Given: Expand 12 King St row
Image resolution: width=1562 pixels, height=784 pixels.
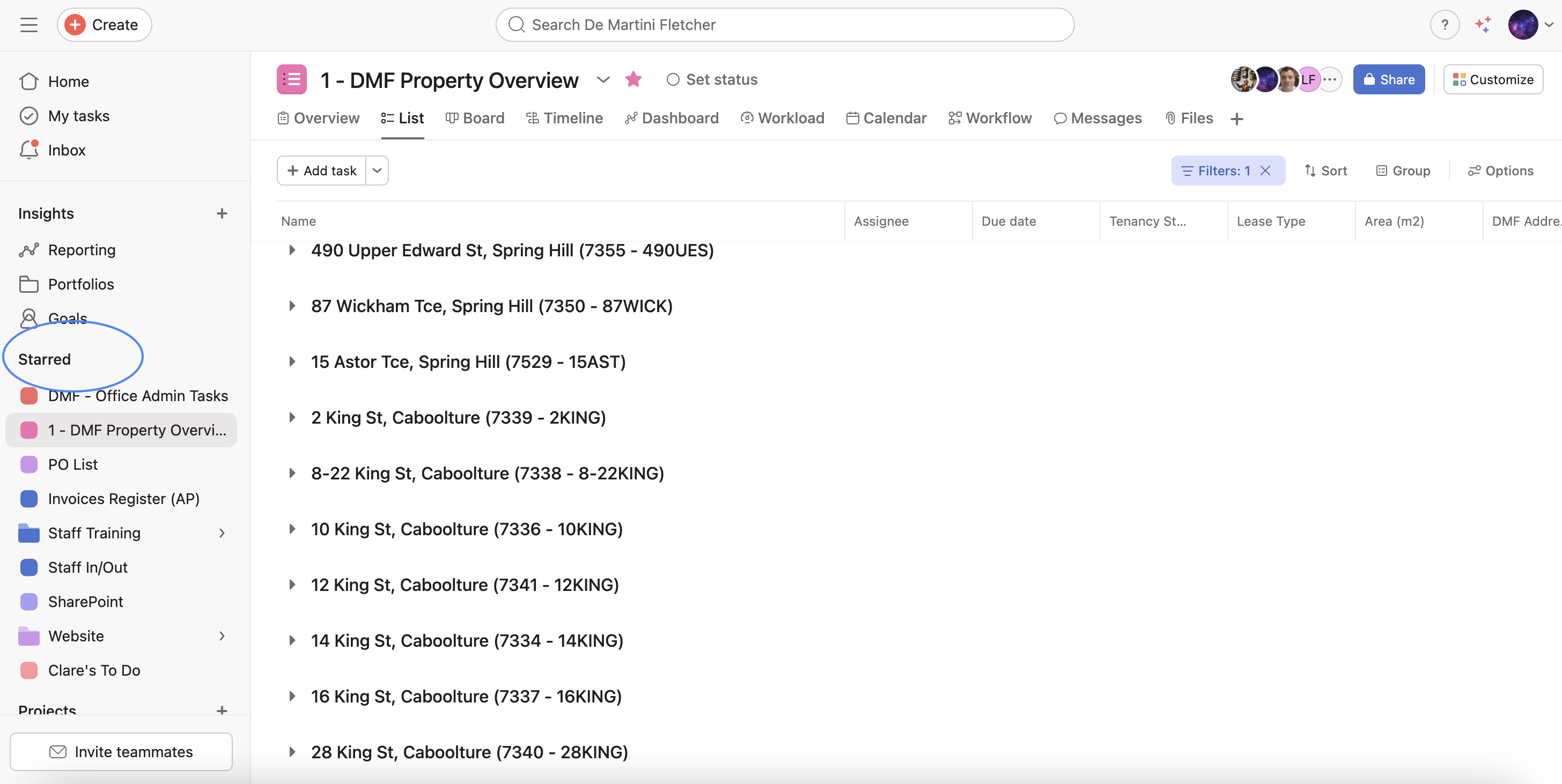Looking at the screenshot, I should (292, 585).
